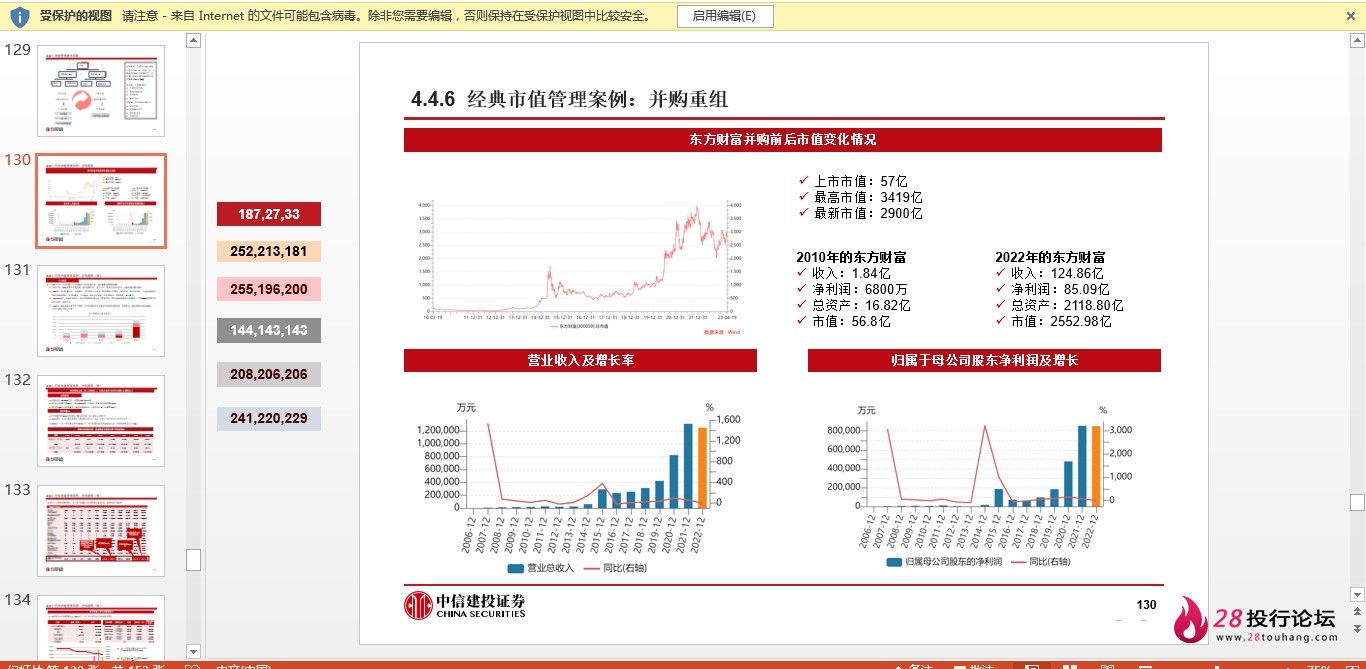Open slide 131 thumbnail
The width and height of the screenshot is (1366, 669).
[101, 310]
